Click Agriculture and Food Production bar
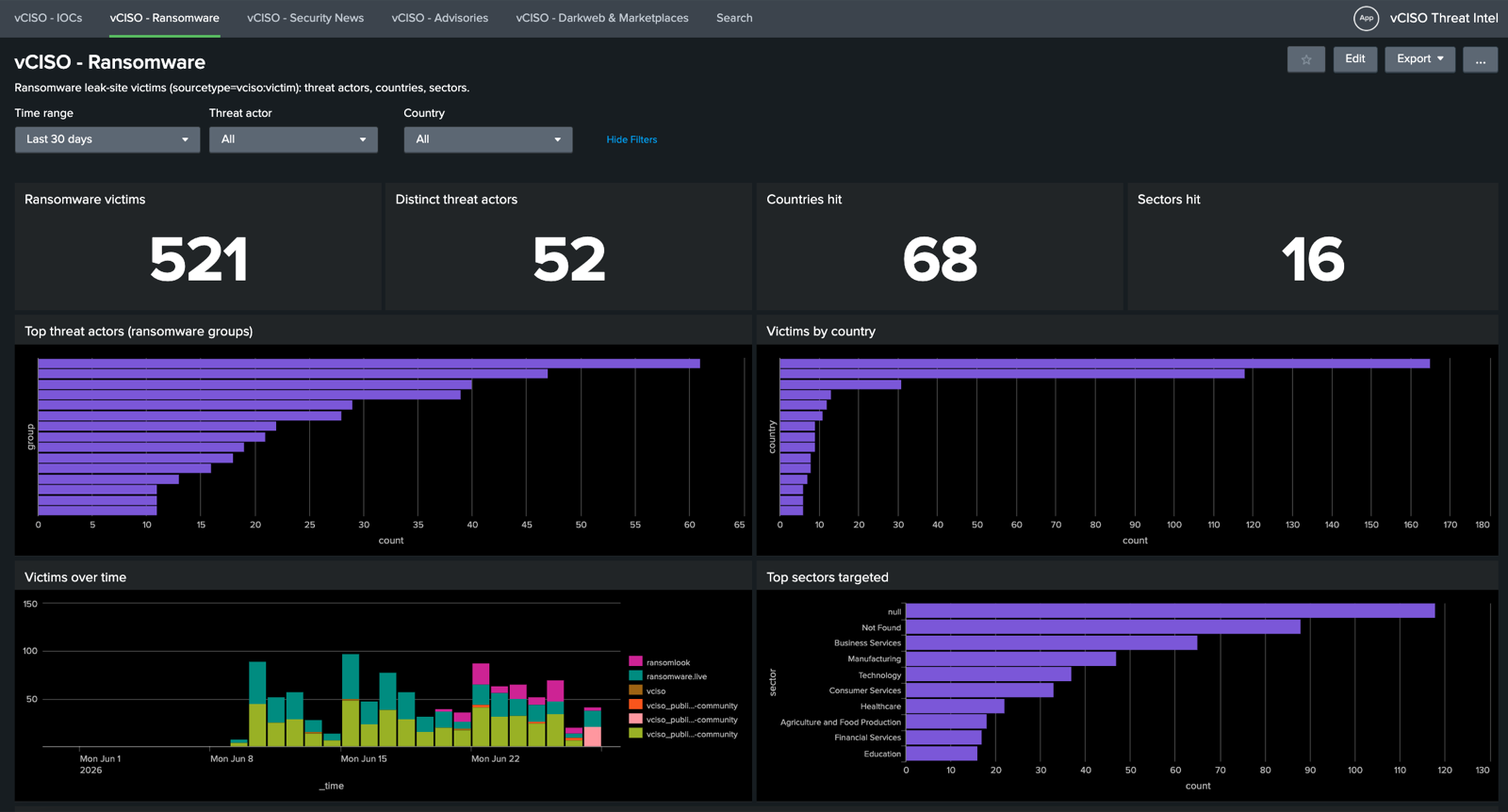The image size is (1508, 812). [946, 722]
